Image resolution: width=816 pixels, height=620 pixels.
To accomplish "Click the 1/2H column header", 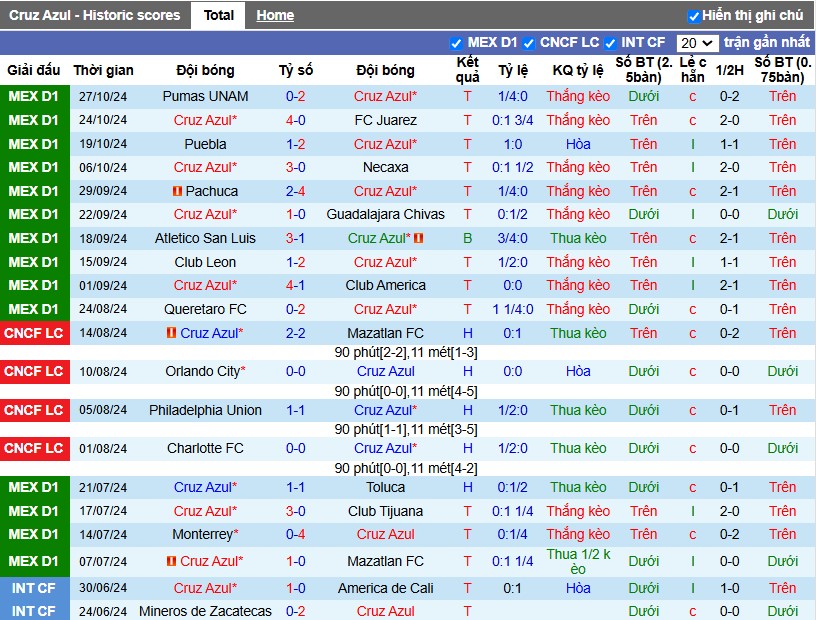I will [x=729, y=70].
